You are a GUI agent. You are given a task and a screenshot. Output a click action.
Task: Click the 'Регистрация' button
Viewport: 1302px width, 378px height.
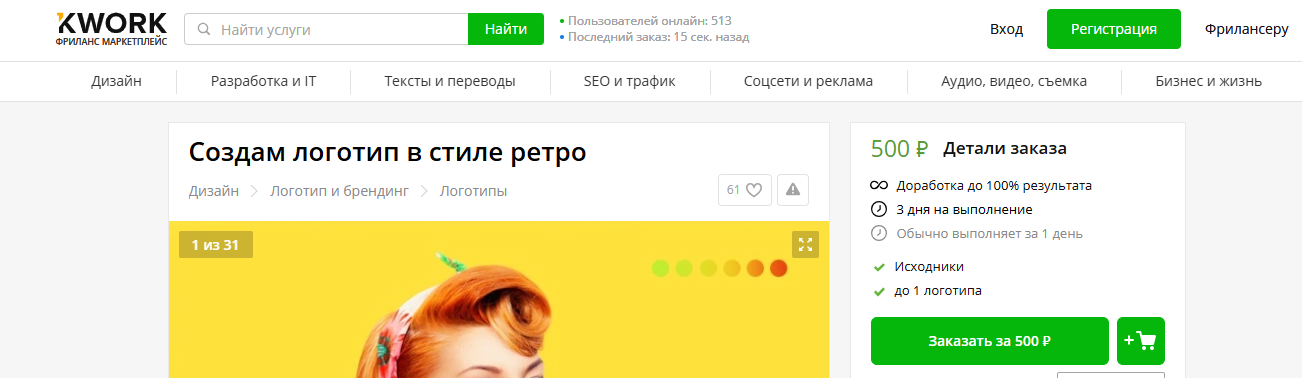pos(1114,29)
